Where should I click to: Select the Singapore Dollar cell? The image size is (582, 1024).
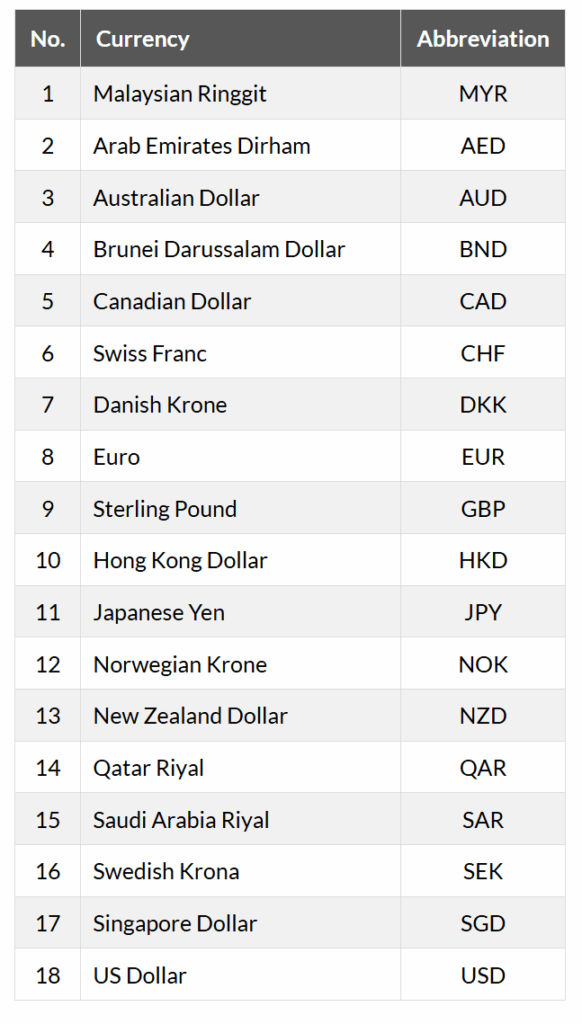coord(240,923)
